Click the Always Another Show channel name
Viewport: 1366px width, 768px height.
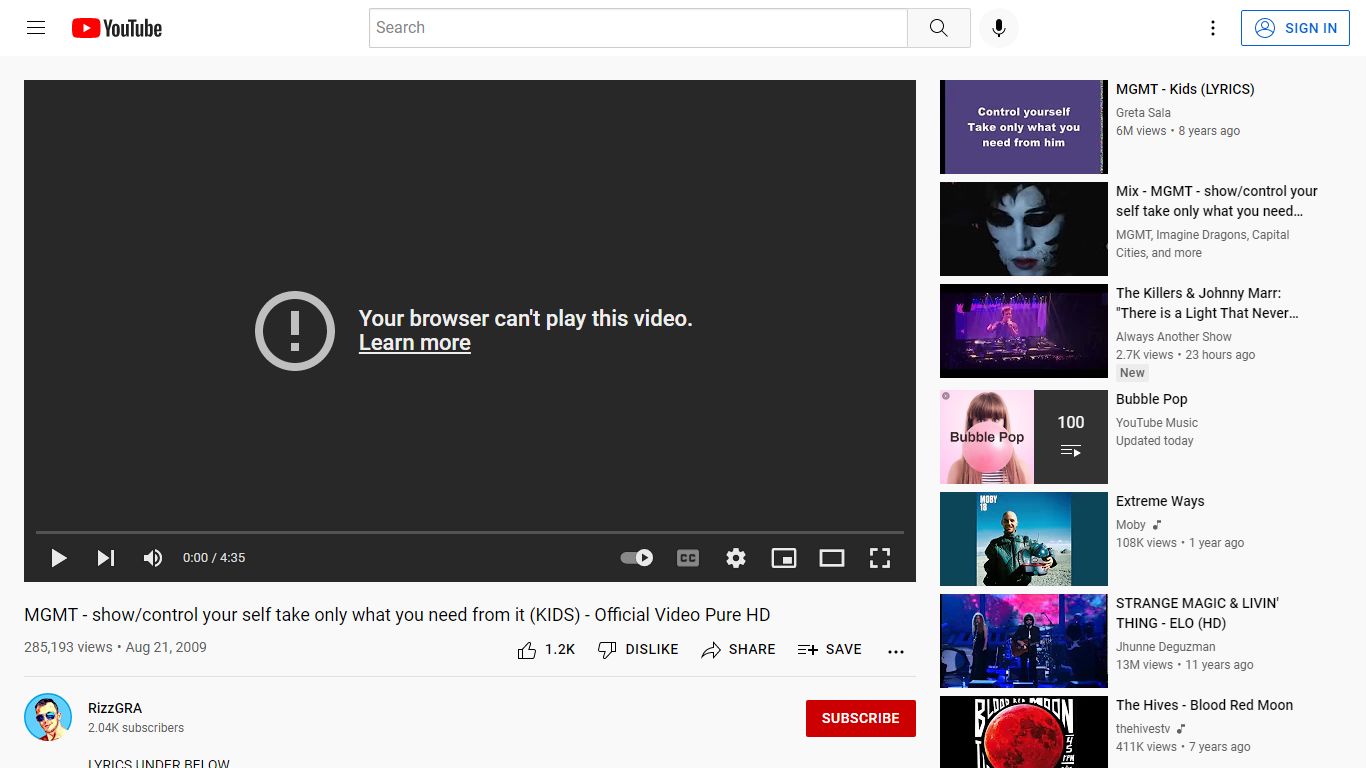[x=1174, y=337]
